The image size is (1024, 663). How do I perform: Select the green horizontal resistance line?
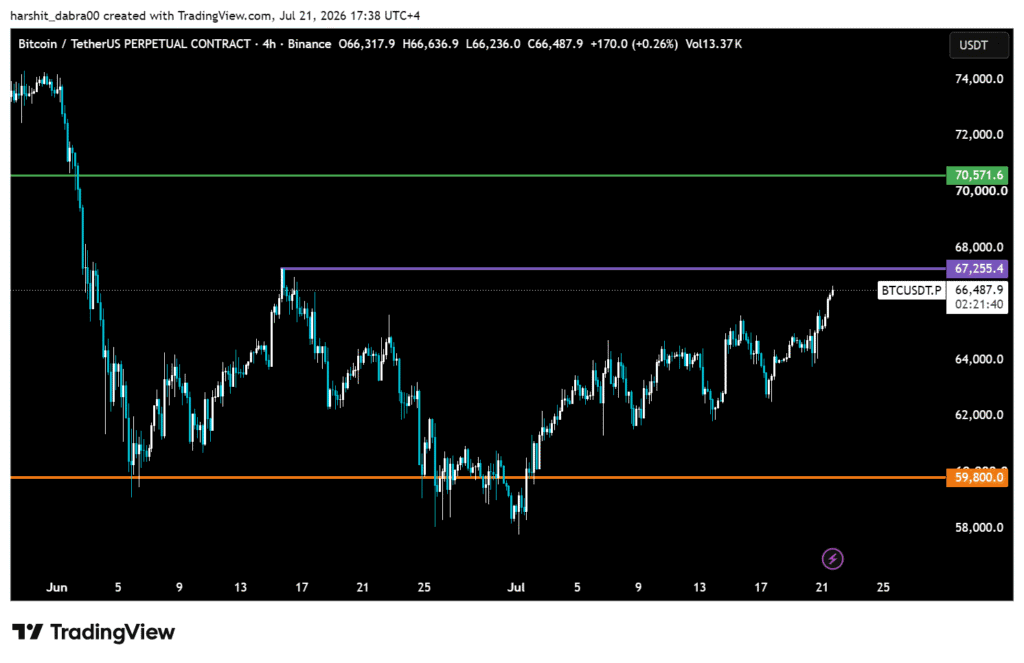coord(478,175)
